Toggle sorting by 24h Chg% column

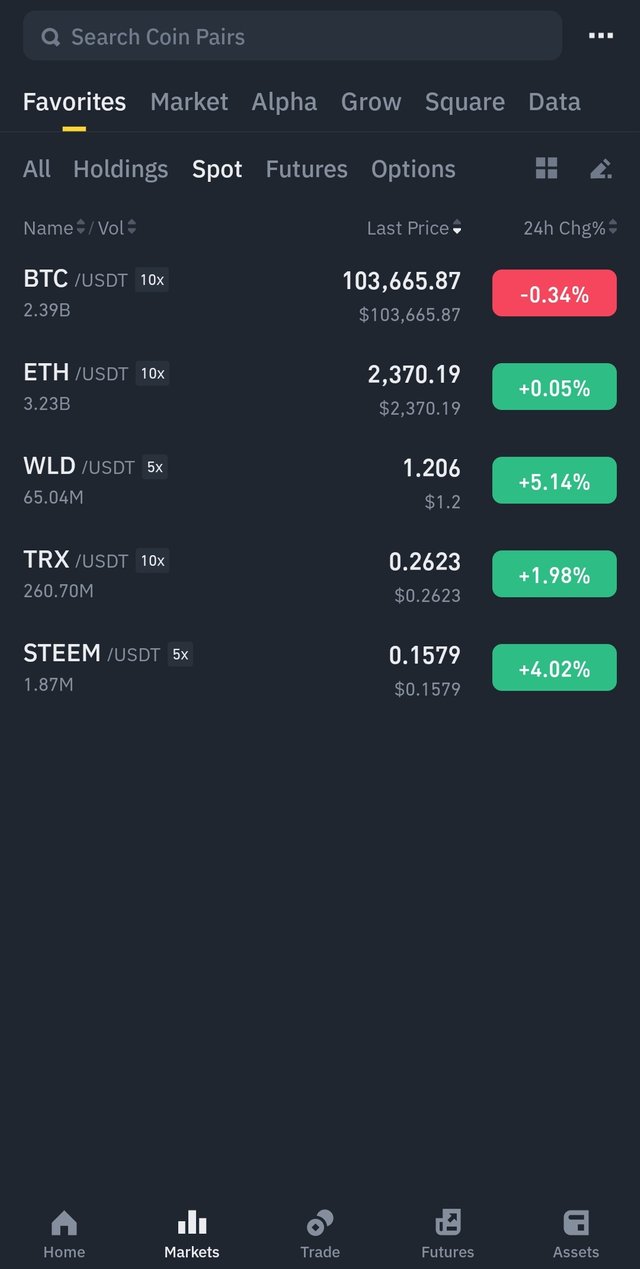coord(570,228)
